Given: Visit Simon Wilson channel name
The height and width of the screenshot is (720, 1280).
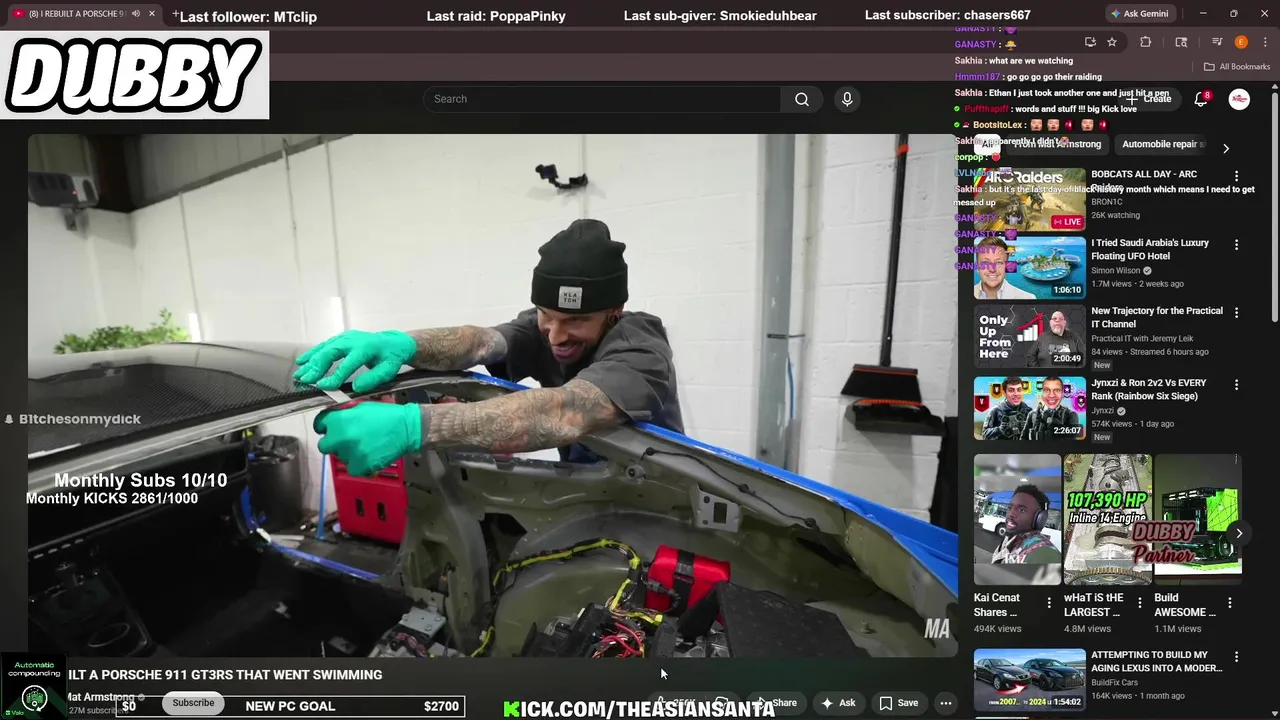Looking at the screenshot, I should point(1116,271).
